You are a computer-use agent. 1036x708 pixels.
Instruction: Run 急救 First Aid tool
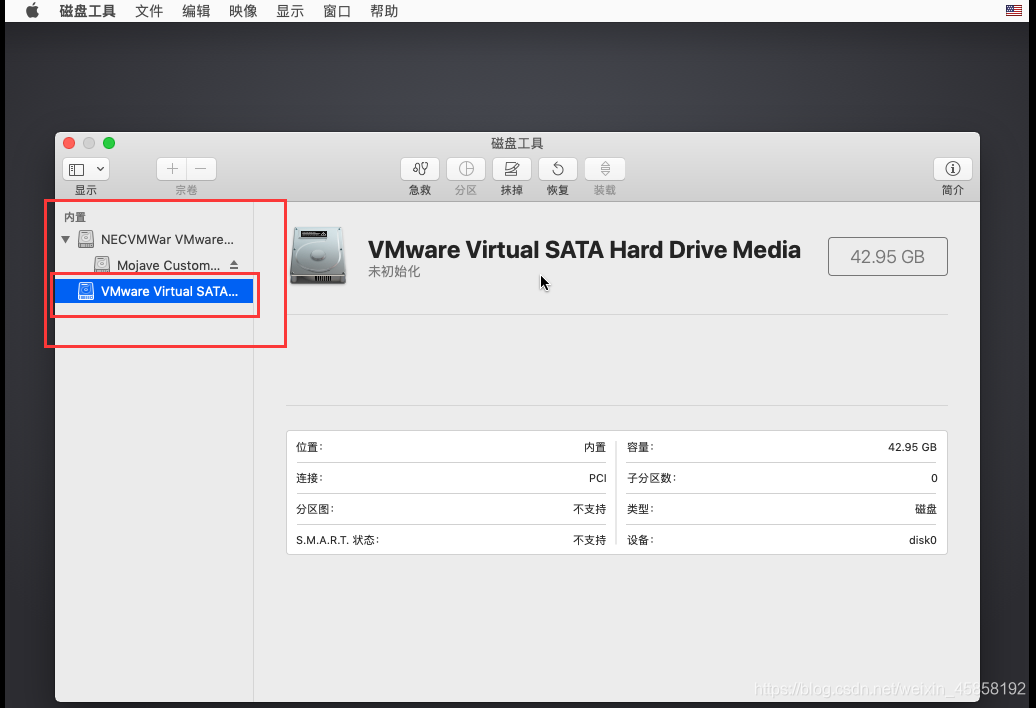(420, 169)
